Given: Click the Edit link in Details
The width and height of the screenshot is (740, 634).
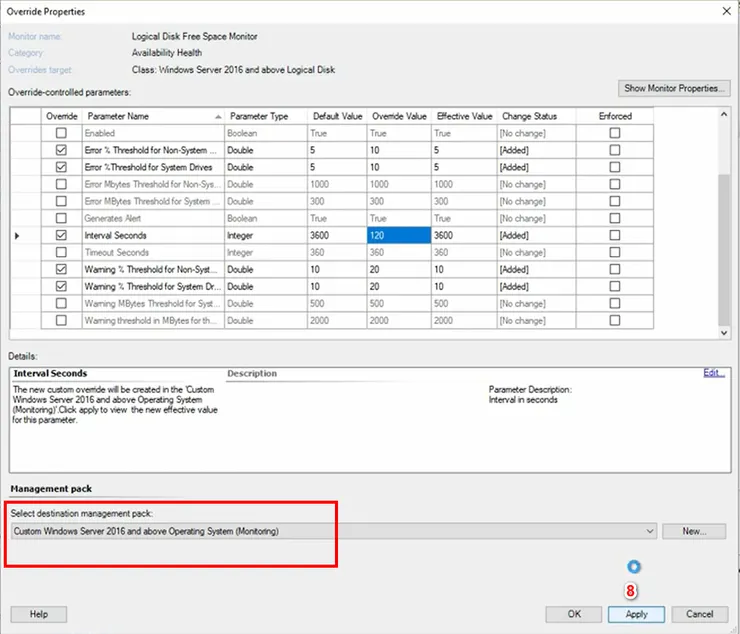Looking at the screenshot, I should 713,373.
